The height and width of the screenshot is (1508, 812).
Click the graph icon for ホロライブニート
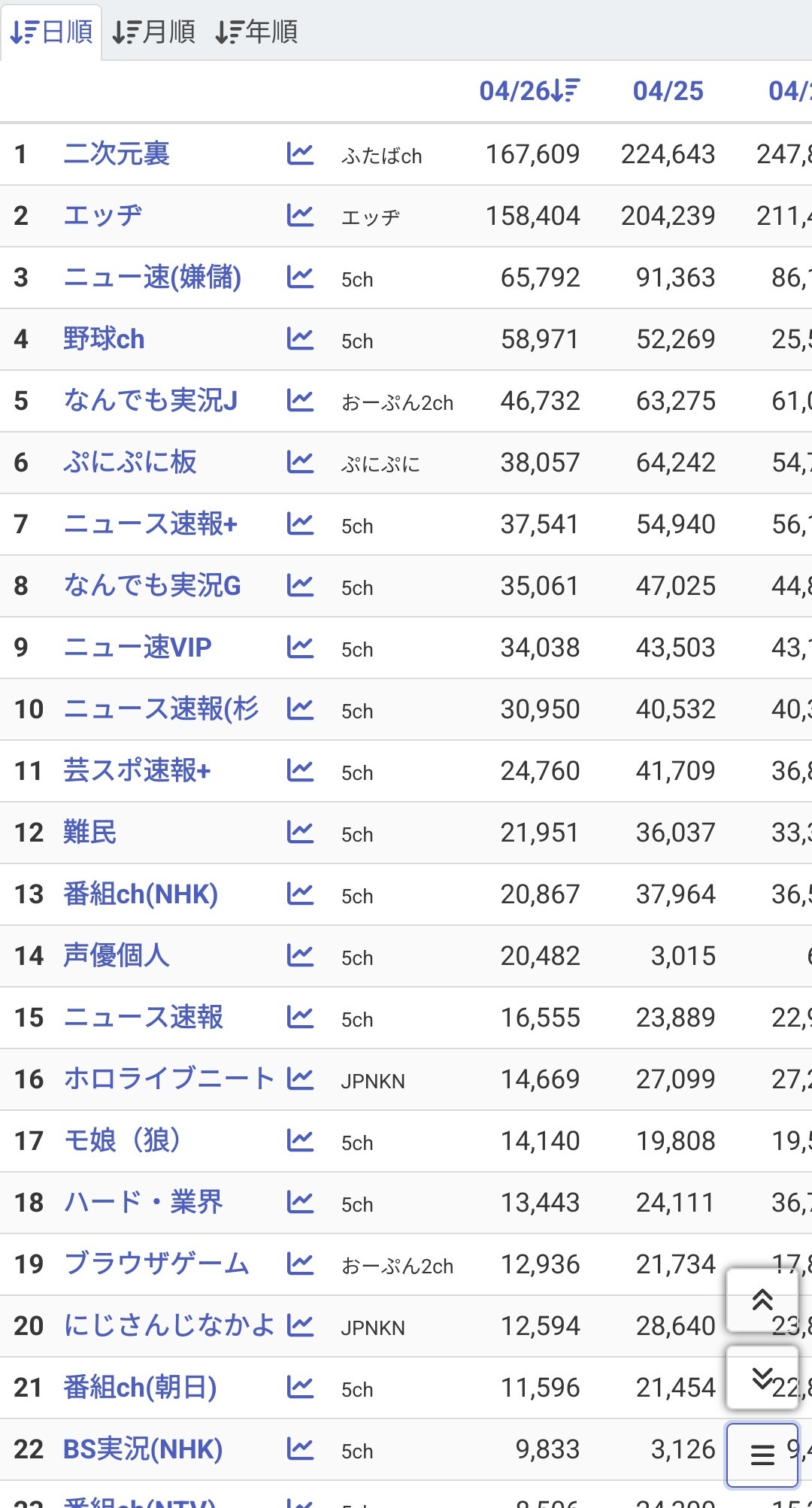(300, 1079)
